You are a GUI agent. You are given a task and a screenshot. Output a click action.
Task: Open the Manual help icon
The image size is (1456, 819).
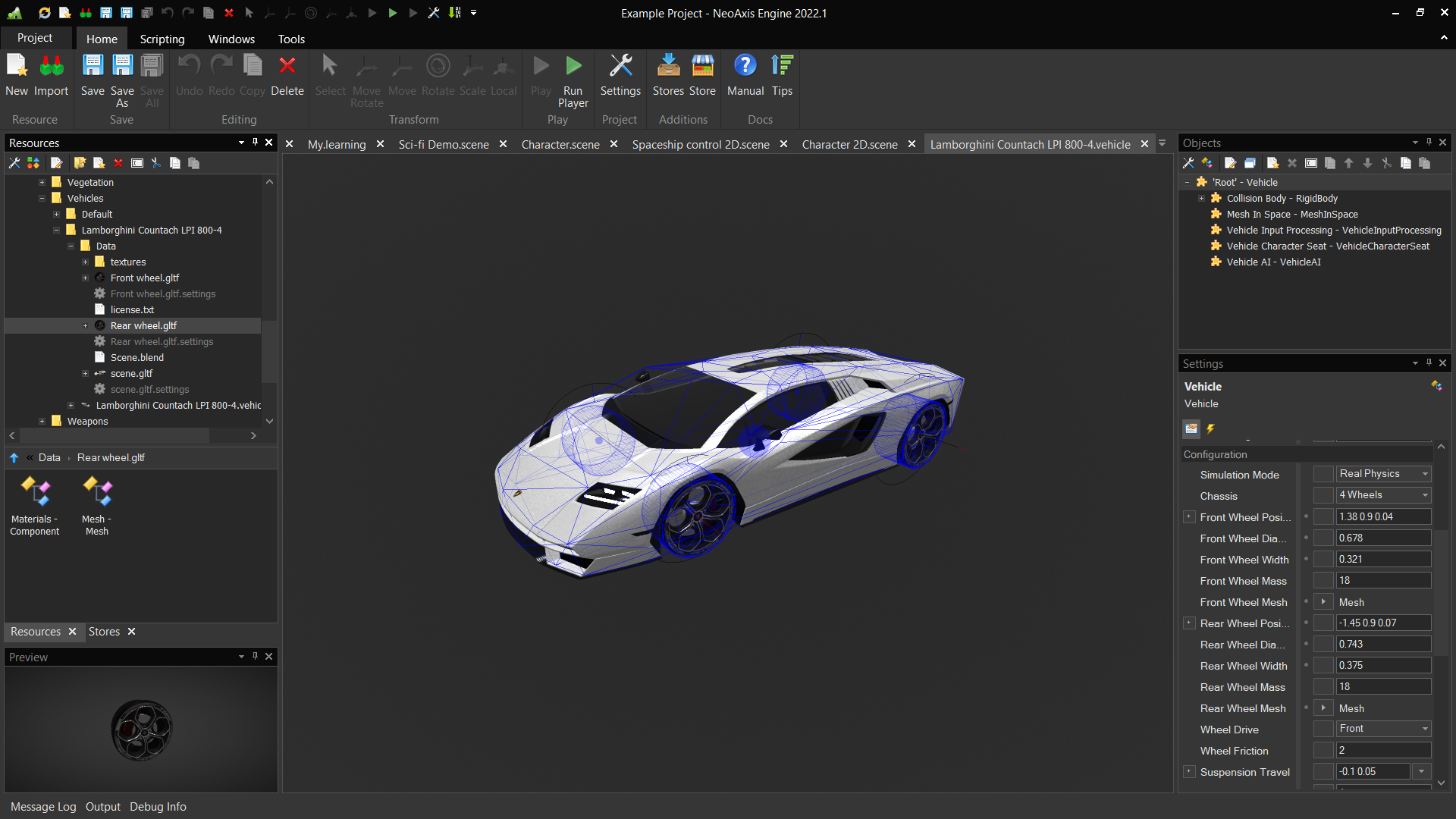tap(745, 67)
